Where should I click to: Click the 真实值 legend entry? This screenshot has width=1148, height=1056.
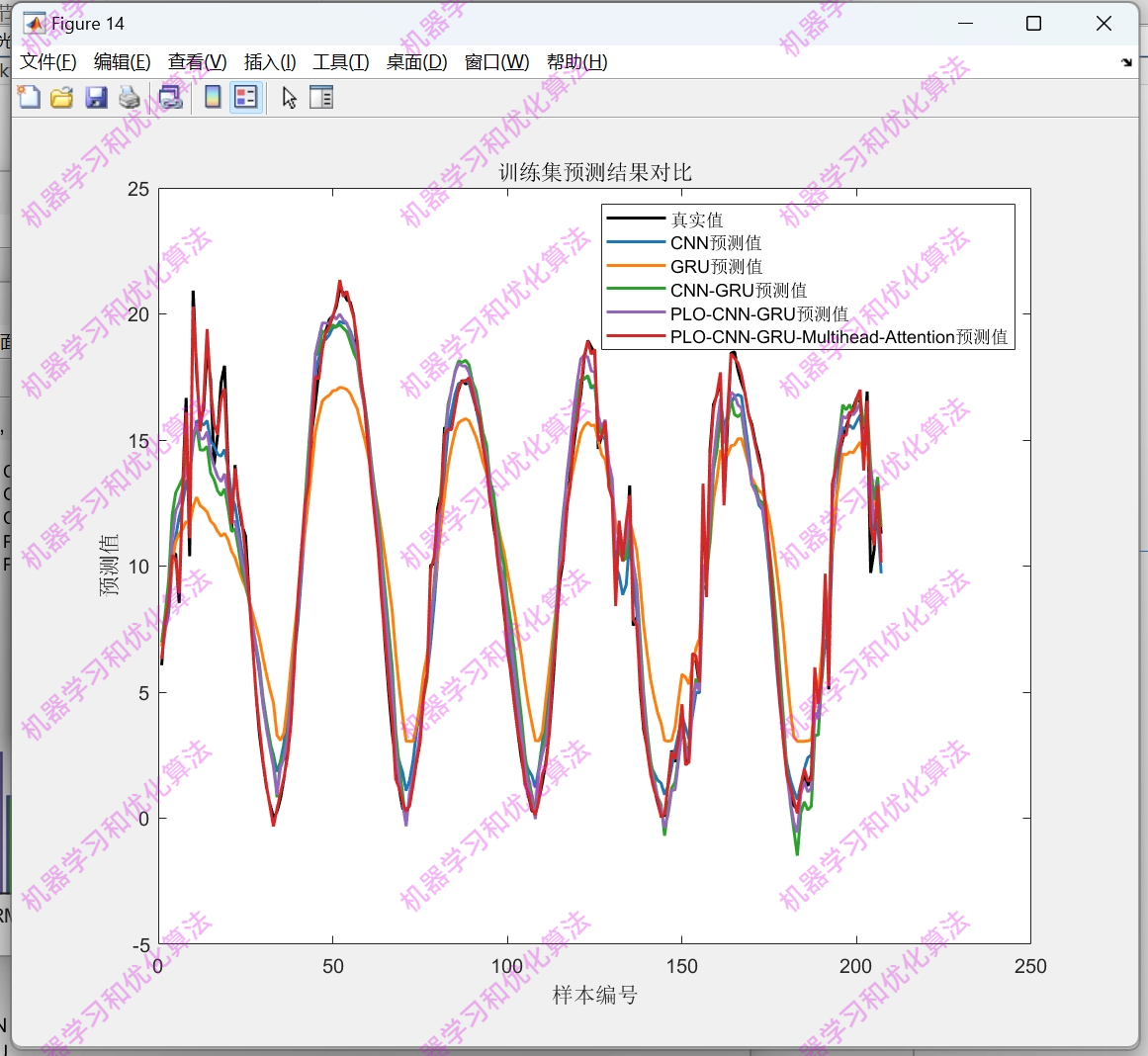696,220
